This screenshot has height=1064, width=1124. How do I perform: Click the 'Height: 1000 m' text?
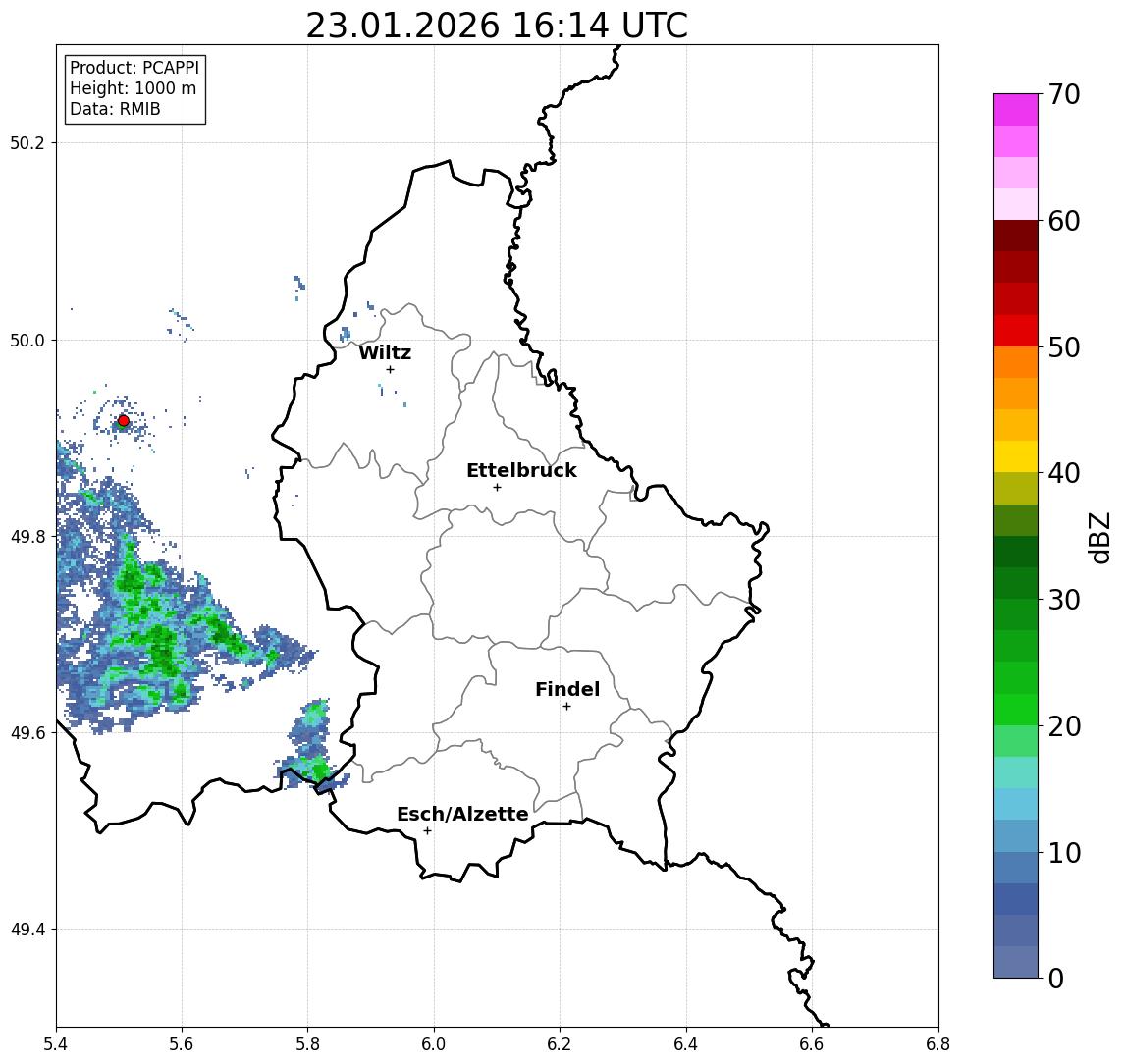point(133,89)
